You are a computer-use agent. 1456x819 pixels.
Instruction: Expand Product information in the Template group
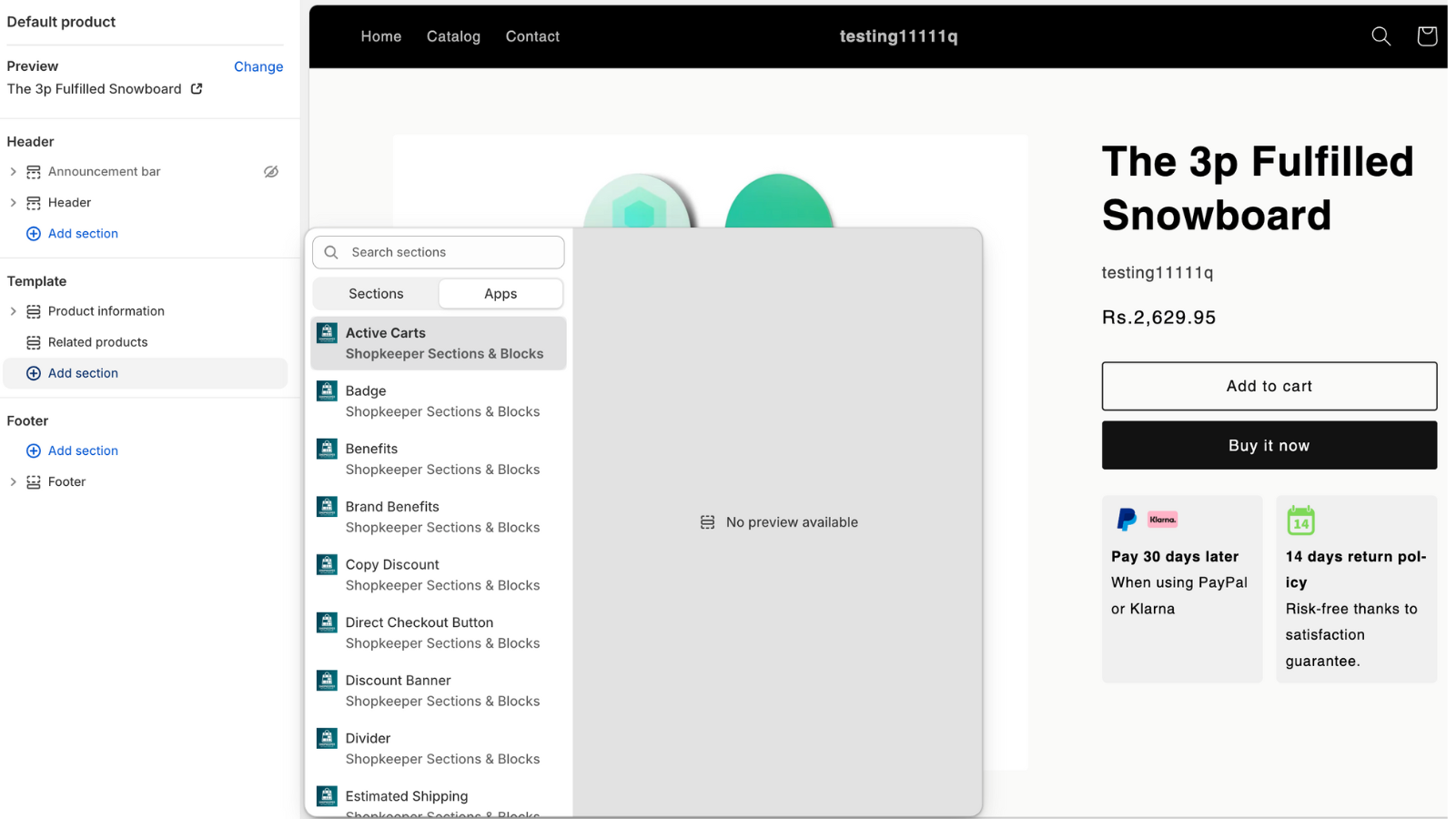pyautogui.click(x=13, y=310)
